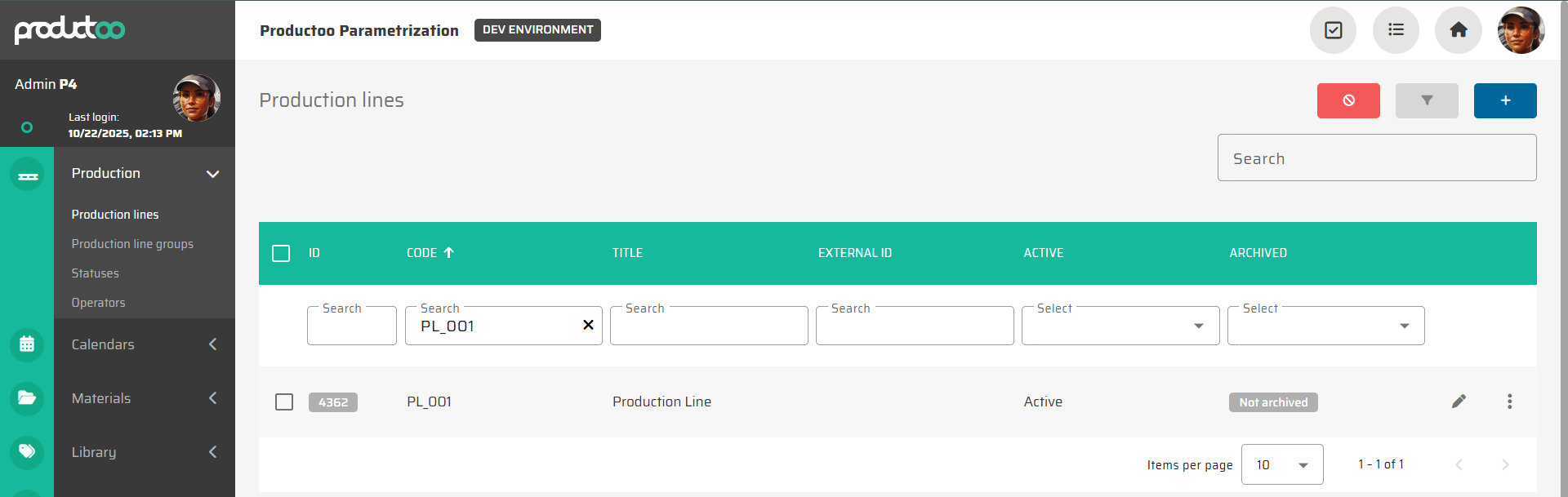Open the Calendars sidebar icon
This screenshot has width=1568, height=497.
point(27,344)
